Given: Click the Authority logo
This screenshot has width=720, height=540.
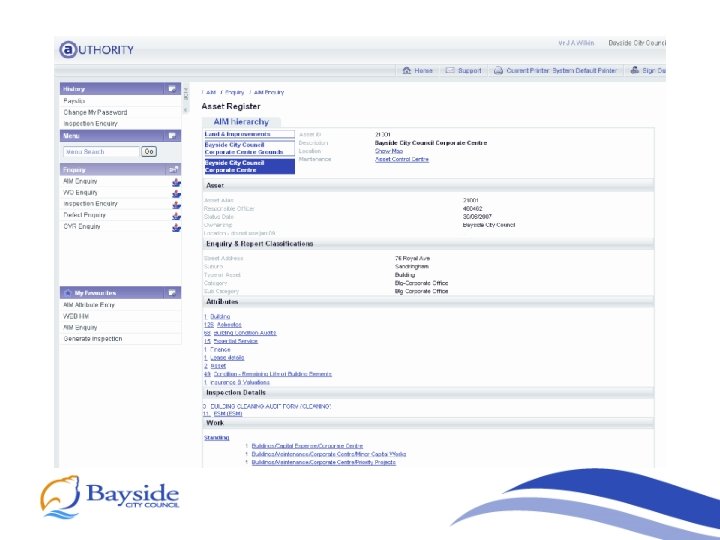Looking at the screenshot, I should 96,50.
